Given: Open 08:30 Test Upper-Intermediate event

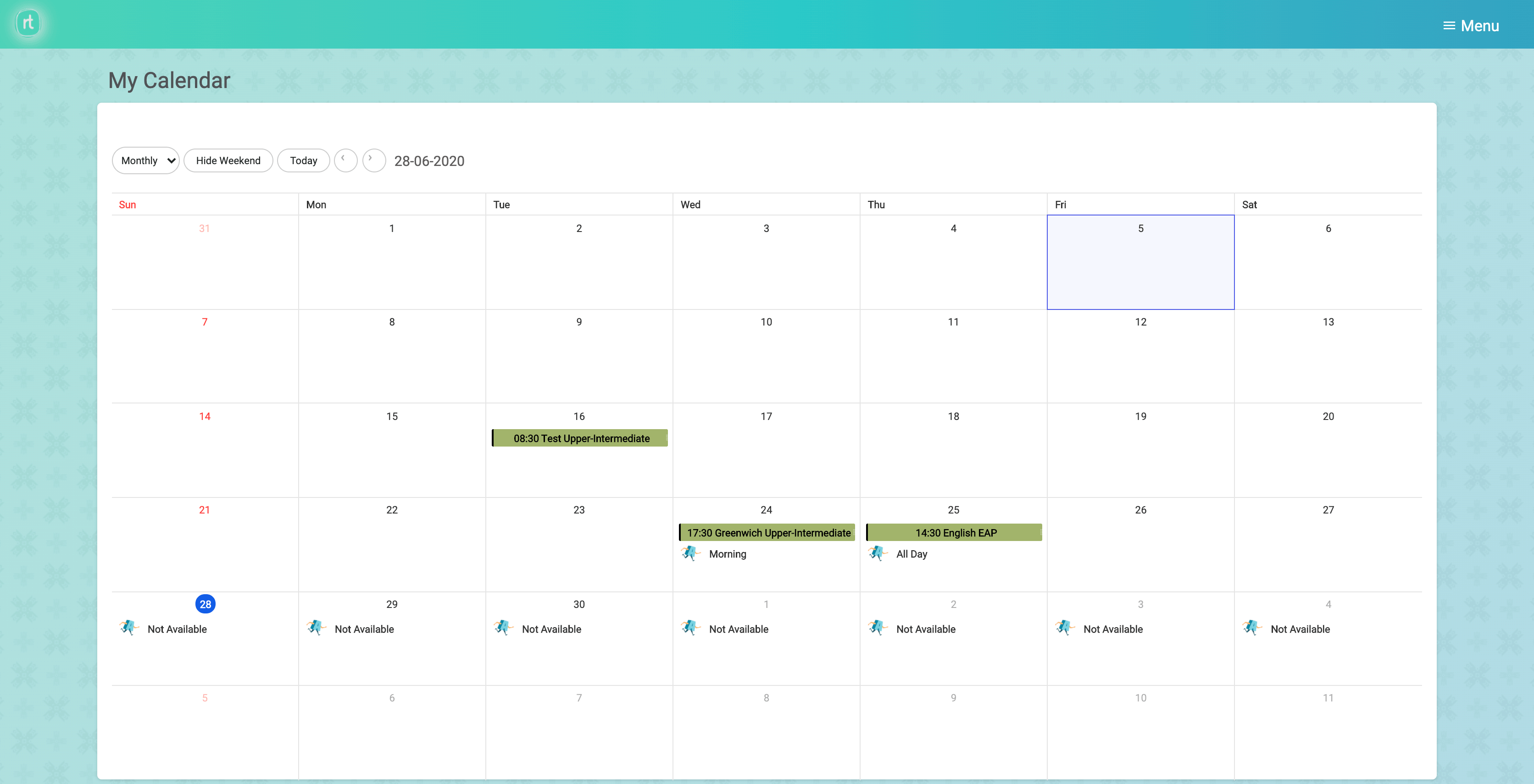Looking at the screenshot, I should click(580, 438).
